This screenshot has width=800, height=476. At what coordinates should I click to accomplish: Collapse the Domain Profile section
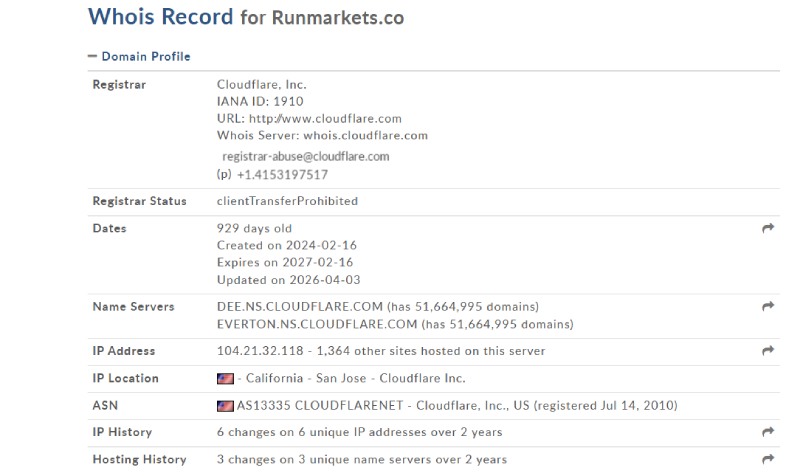pos(92,56)
